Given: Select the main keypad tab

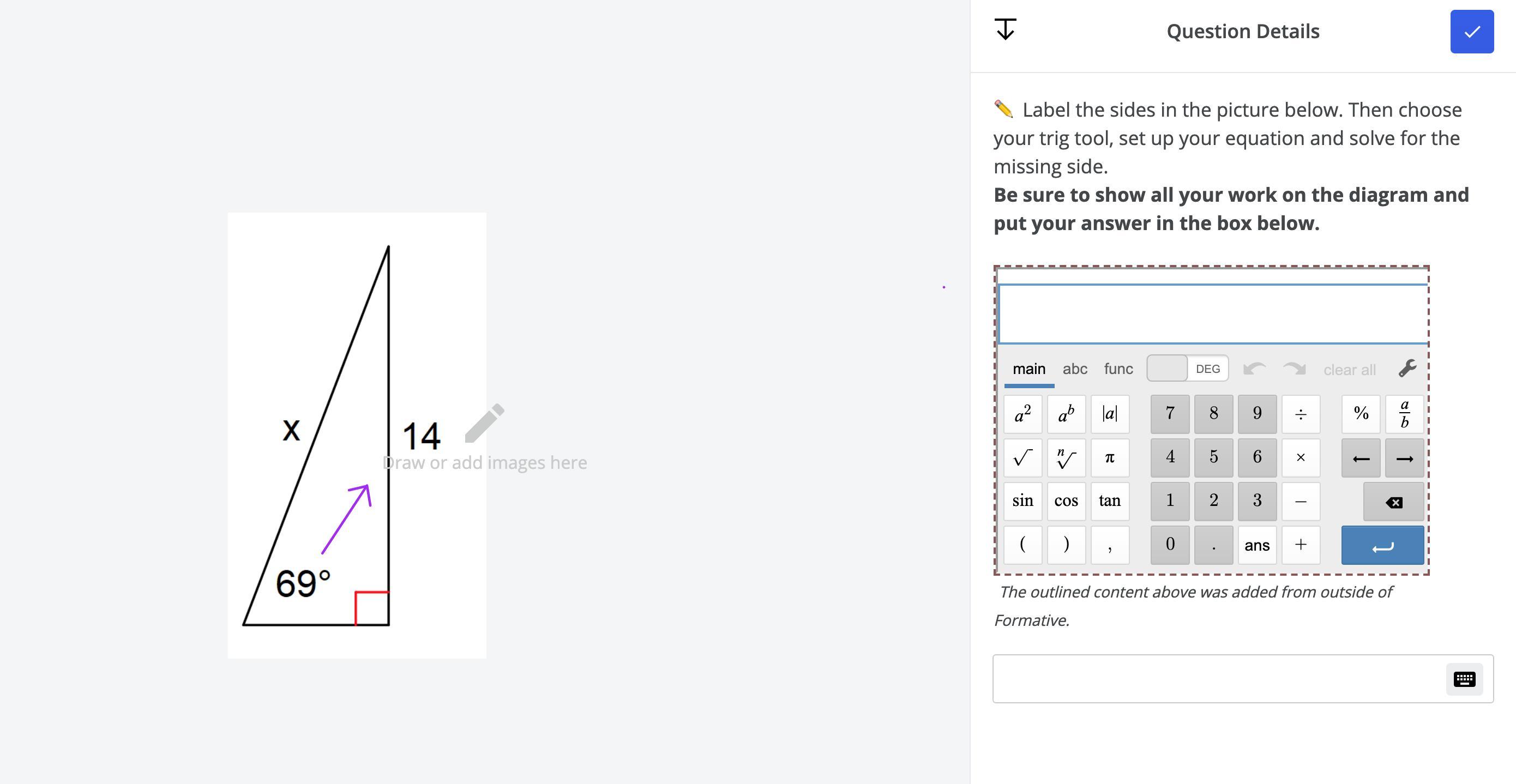Looking at the screenshot, I should point(1028,369).
